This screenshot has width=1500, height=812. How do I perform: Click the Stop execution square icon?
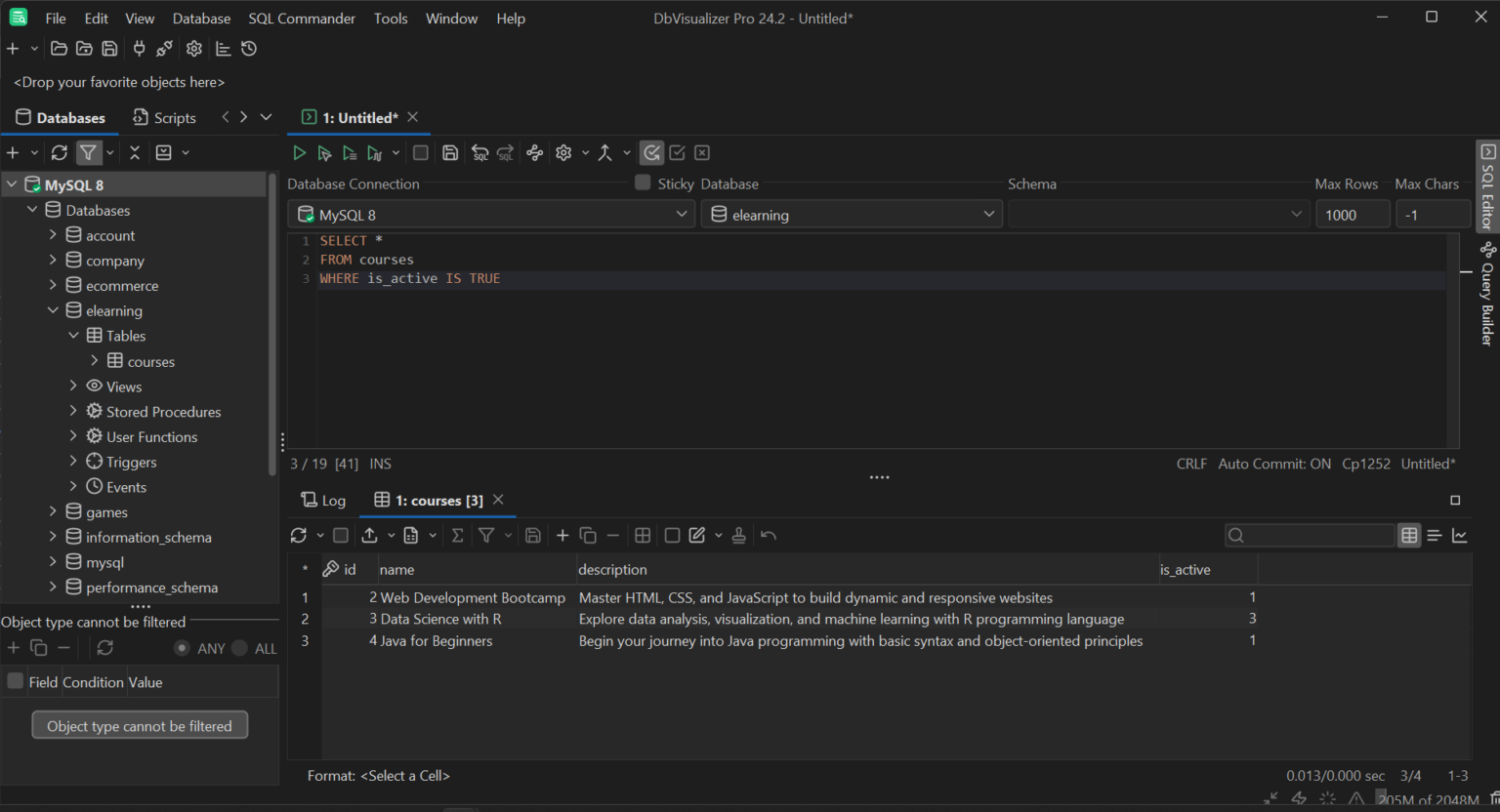tap(421, 153)
